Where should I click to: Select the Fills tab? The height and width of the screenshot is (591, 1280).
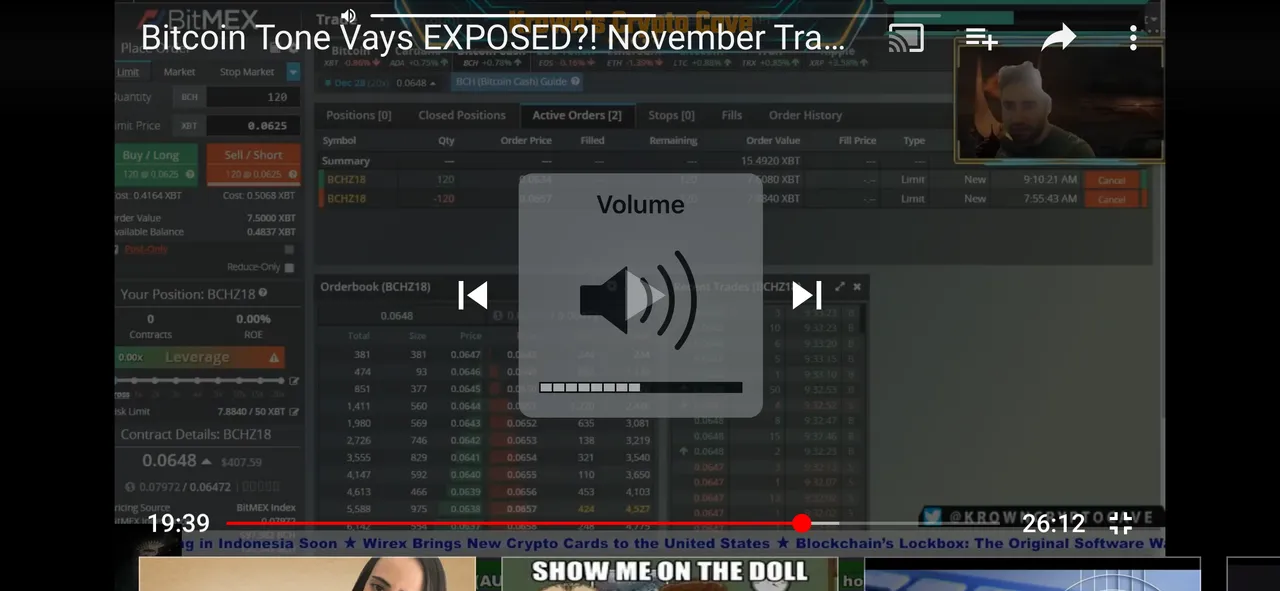pos(732,115)
